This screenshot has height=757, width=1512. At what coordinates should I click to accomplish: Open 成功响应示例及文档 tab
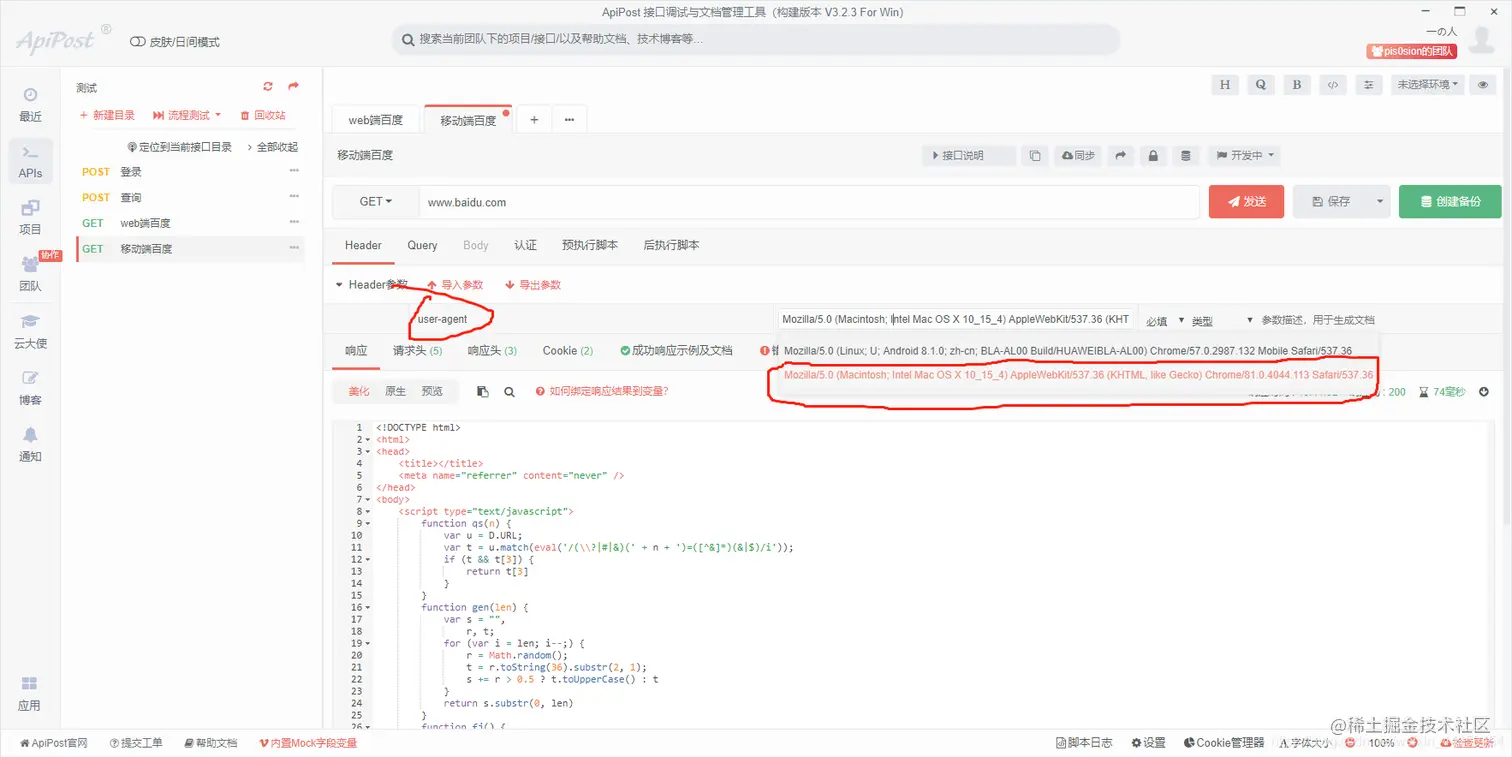(676, 351)
